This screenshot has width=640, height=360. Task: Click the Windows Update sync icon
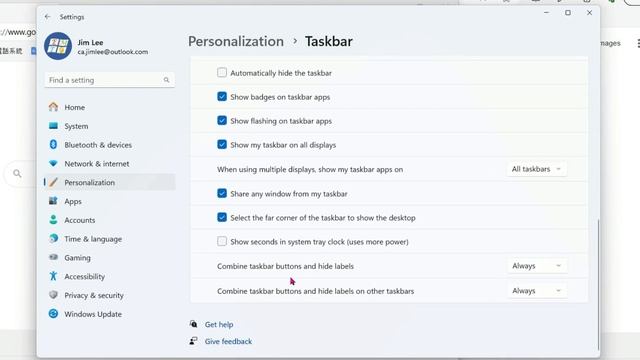53,313
